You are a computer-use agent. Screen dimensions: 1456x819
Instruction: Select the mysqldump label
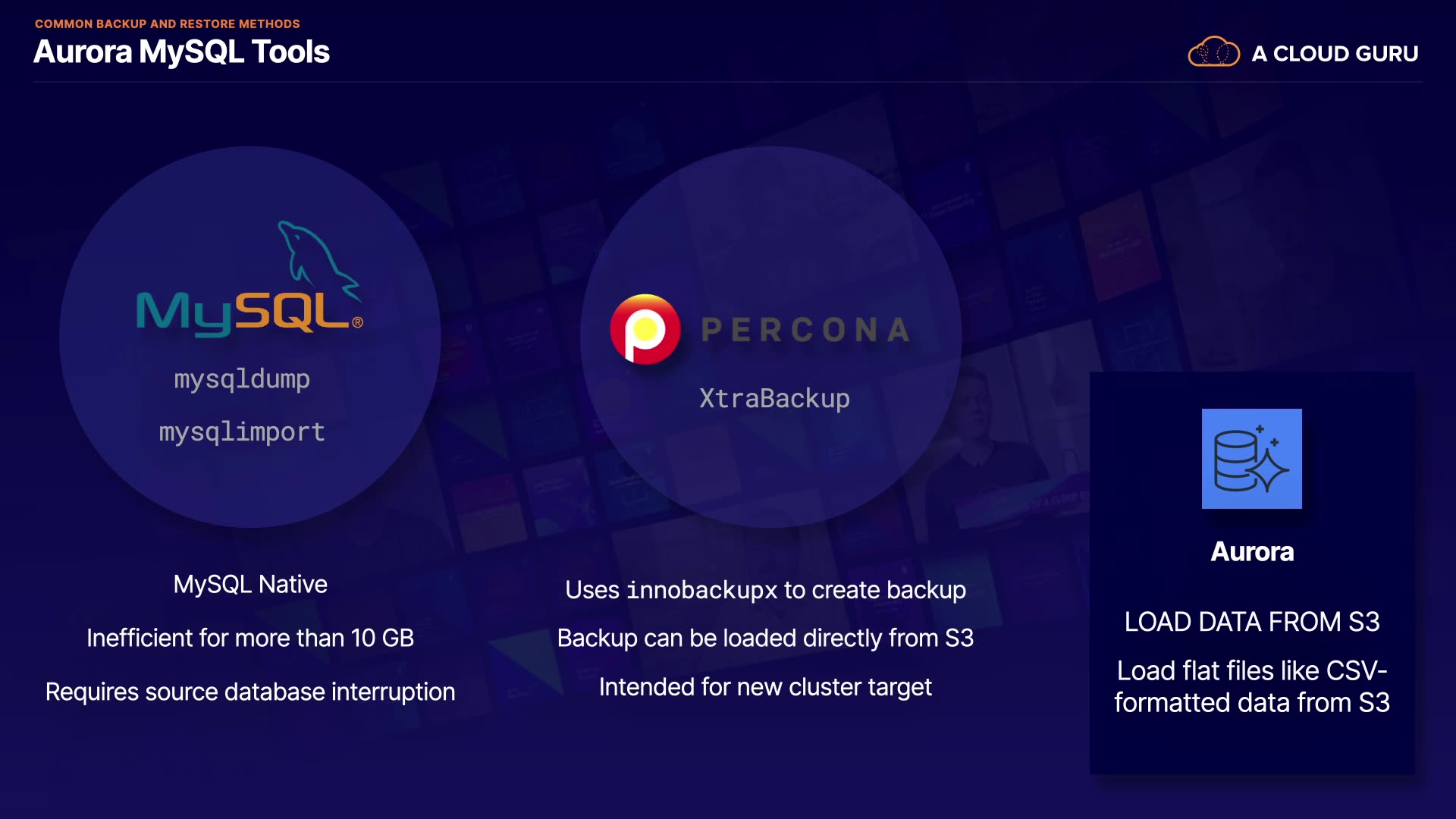pyautogui.click(x=242, y=378)
